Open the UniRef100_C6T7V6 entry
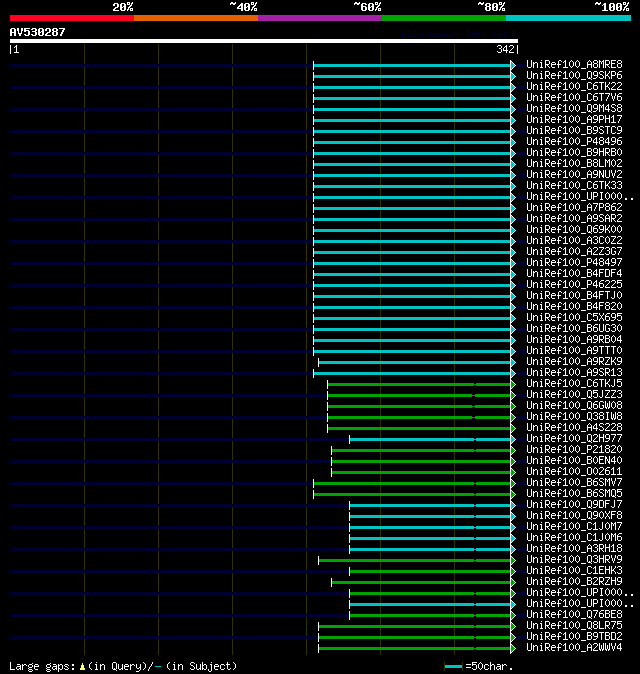This screenshot has width=640, height=674. (574, 98)
